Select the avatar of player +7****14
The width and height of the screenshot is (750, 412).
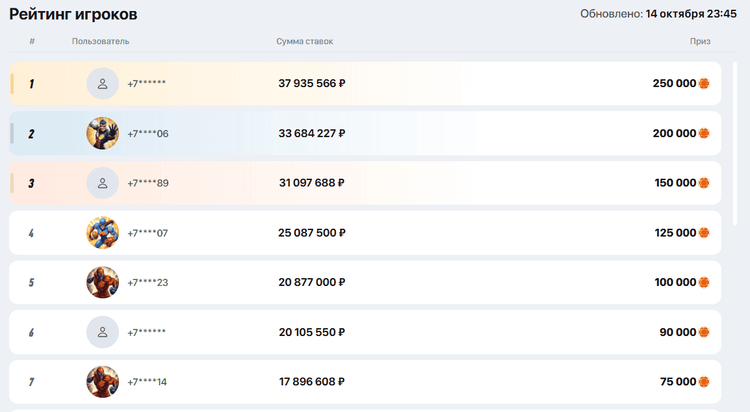[102, 382]
